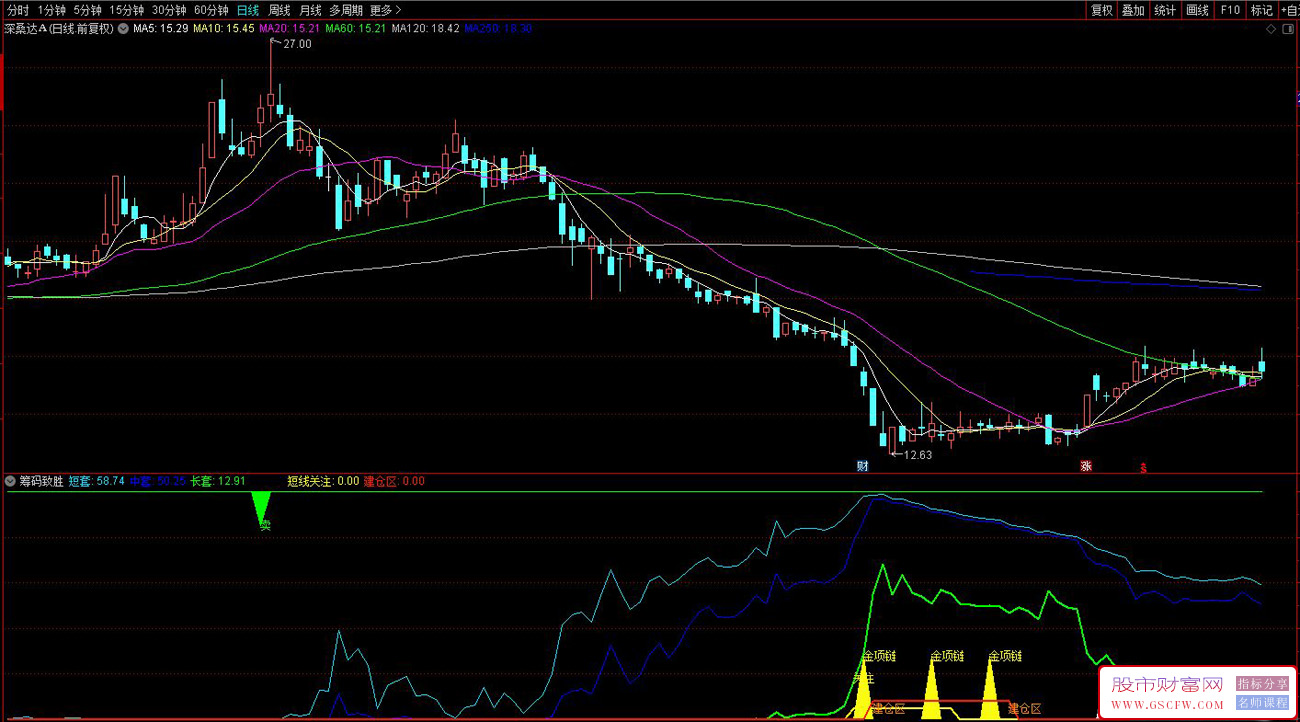Click the 财 marker below the candlesticks
This screenshot has width=1300, height=722.
(862, 466)
